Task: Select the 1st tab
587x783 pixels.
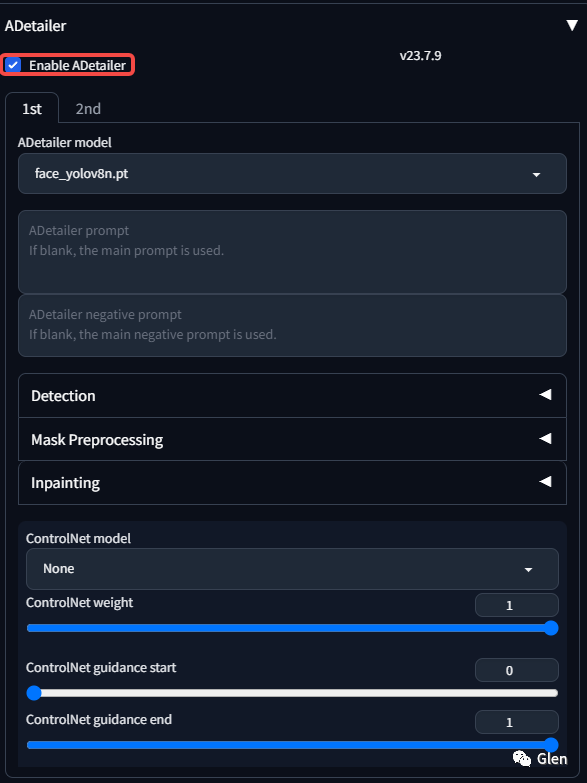Action: [x=32, y=108]
